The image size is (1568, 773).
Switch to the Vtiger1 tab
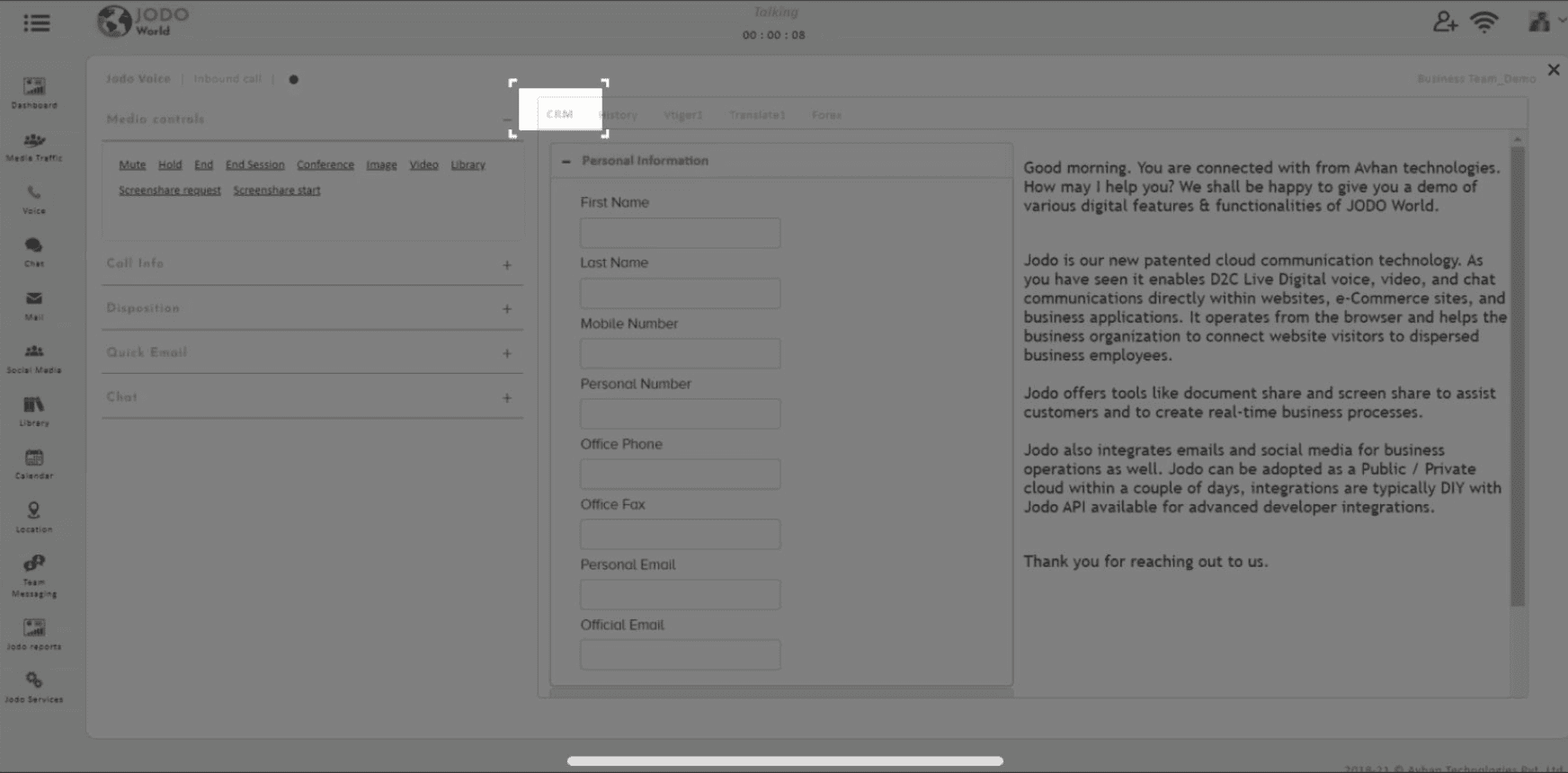pyautogui.click(x=683, y=115)
